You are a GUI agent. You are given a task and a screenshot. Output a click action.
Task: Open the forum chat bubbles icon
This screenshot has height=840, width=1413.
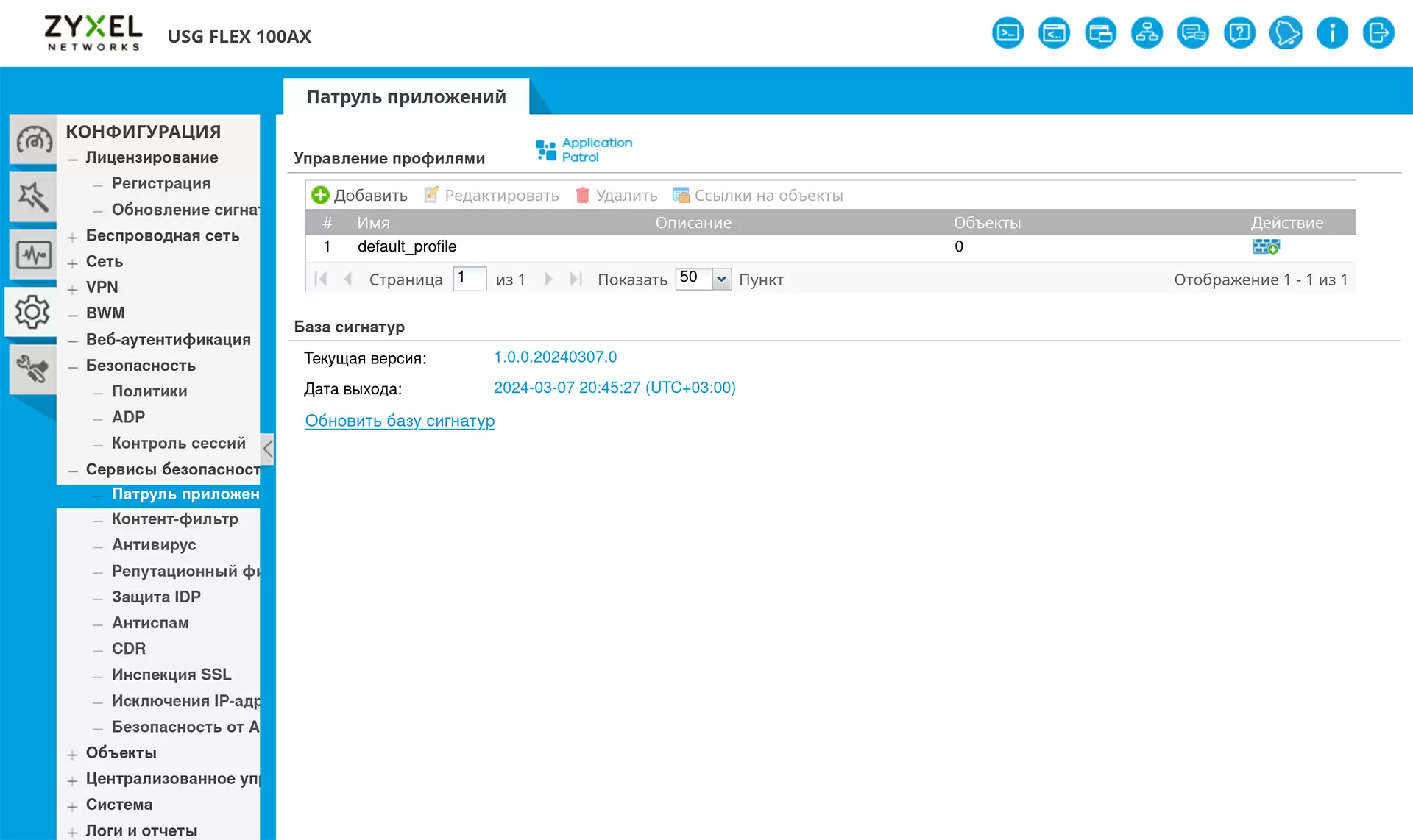pyautogui.click(x=1193, y=33)
